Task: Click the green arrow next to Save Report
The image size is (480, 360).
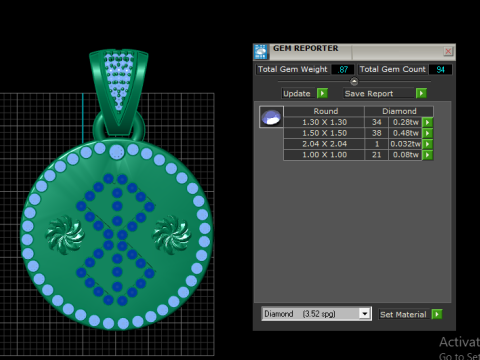Action: tap(421, 93)
